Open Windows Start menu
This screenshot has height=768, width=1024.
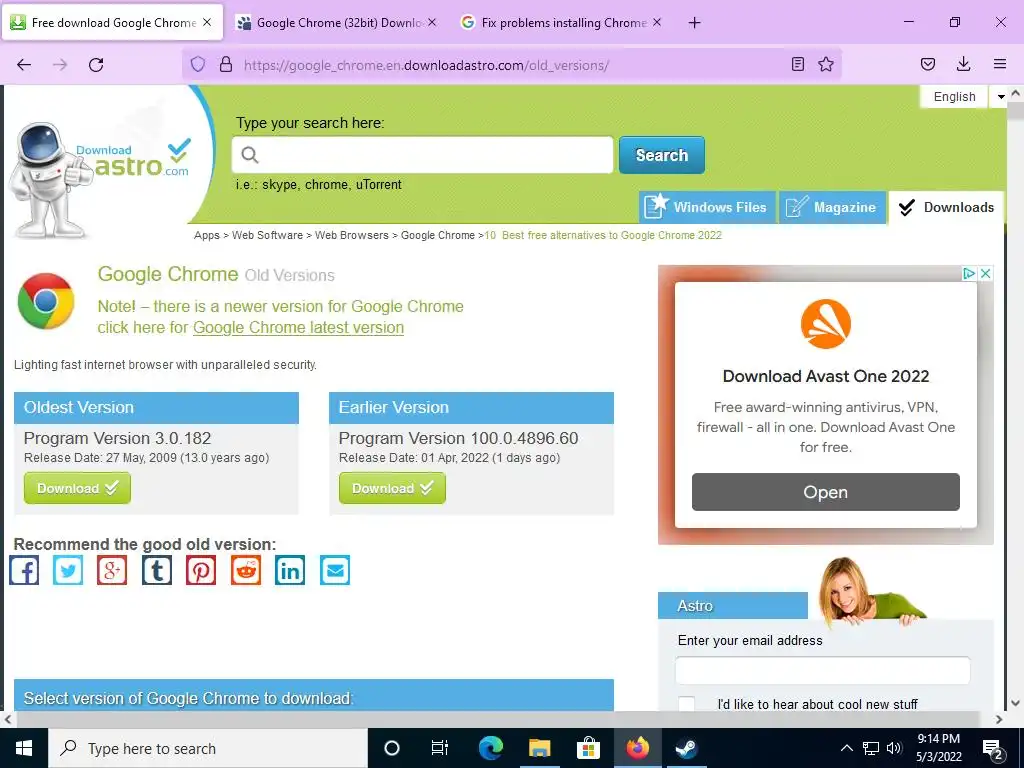click(24, 748)
